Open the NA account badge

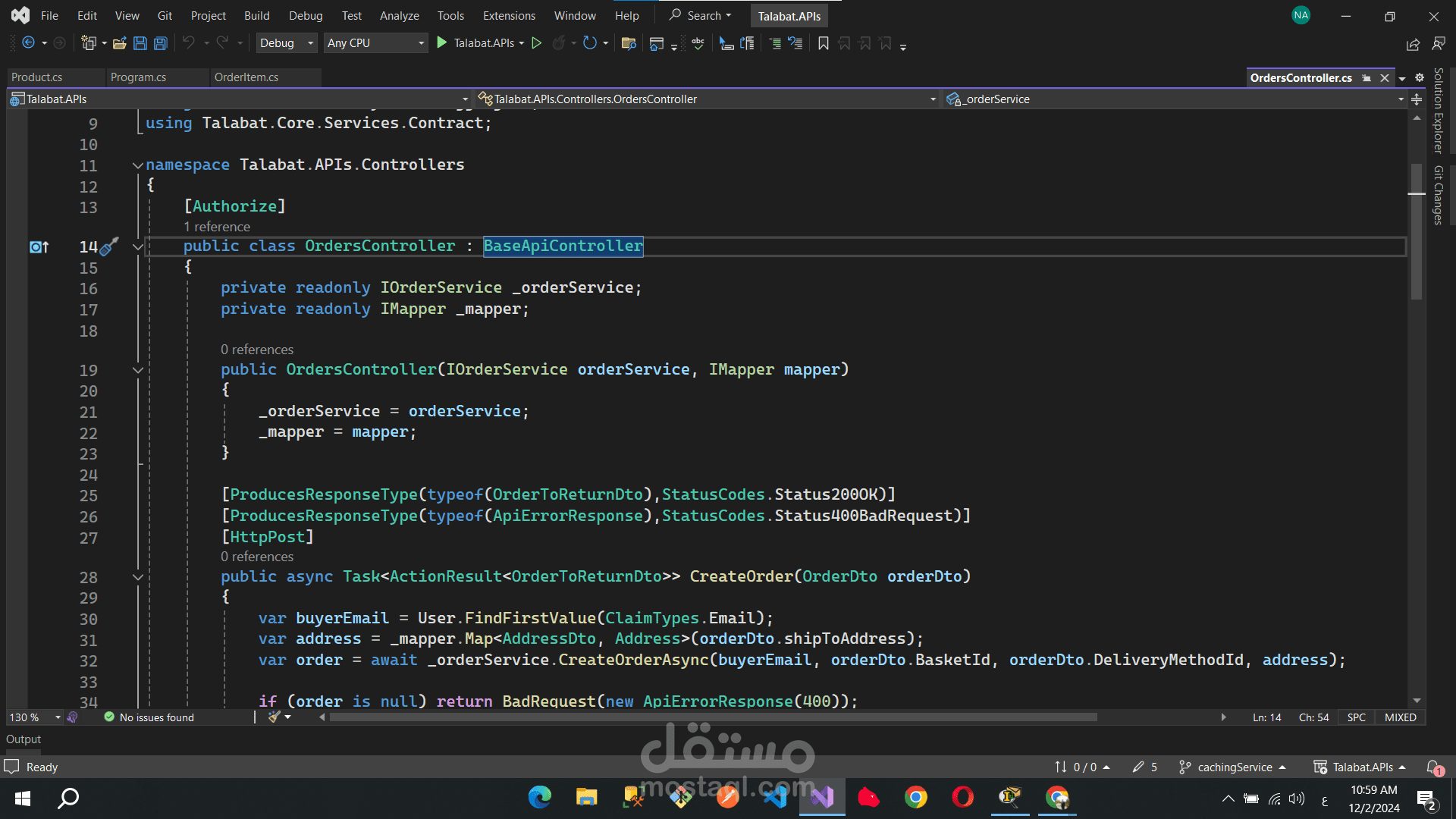(1301, 15)
